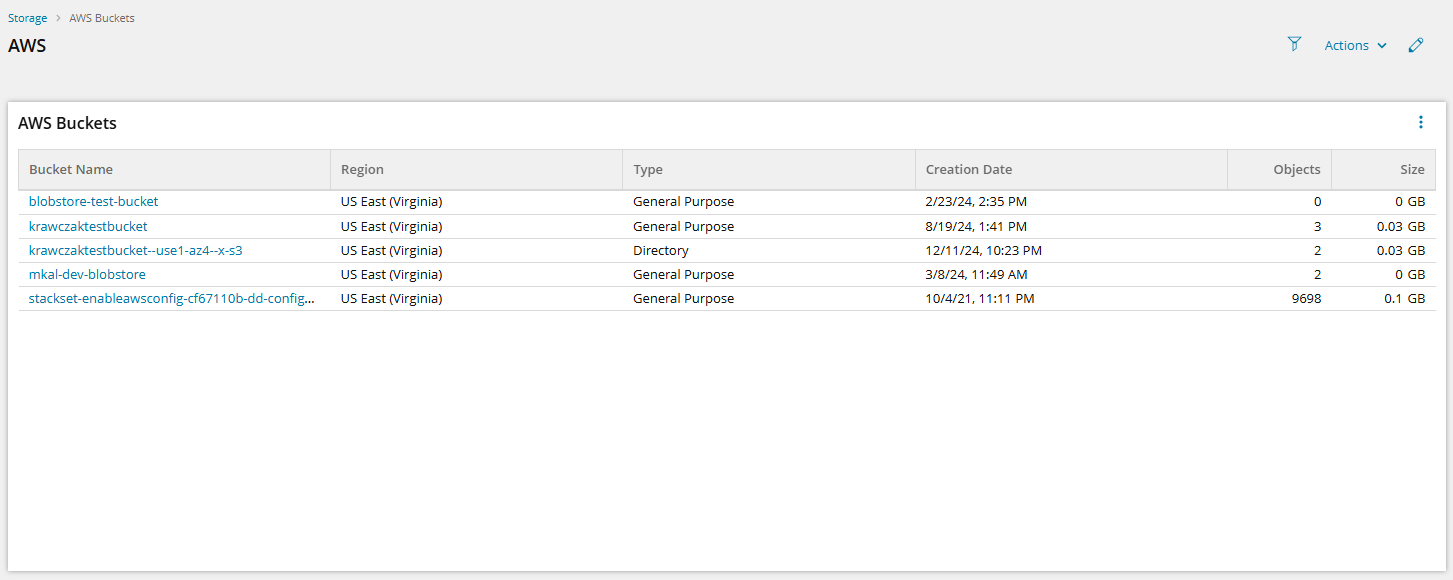Go to Storage breadcrumb link
Viewport: 1453px width, 580px height.
28,18
